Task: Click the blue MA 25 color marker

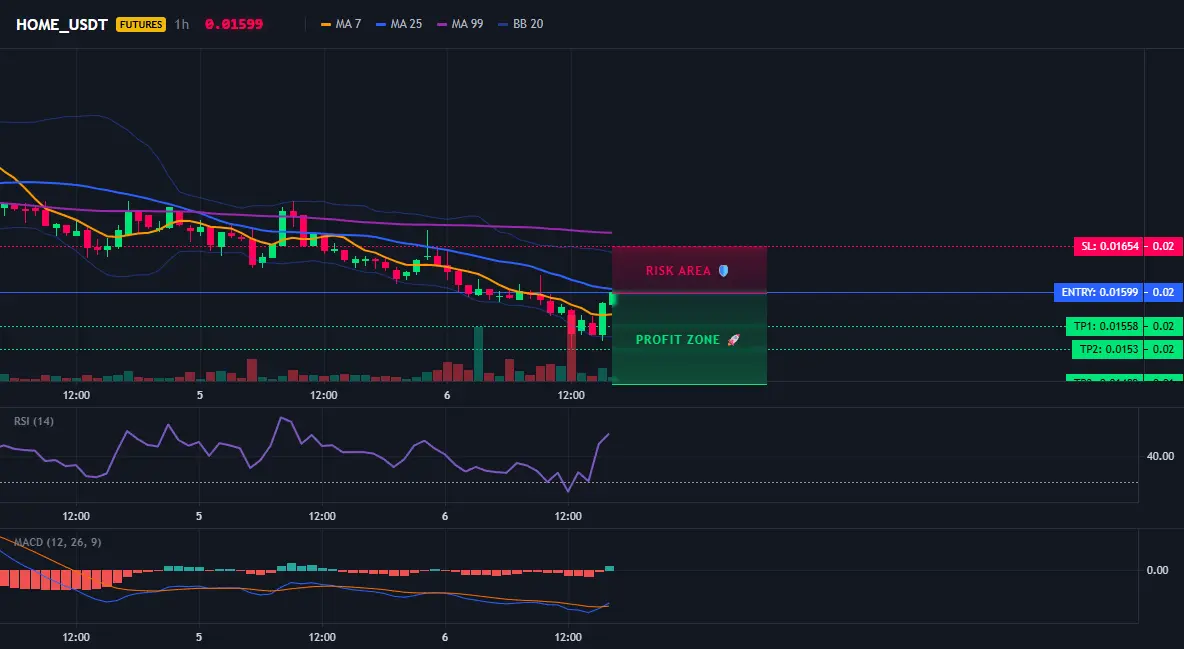Action: [381, 25]
